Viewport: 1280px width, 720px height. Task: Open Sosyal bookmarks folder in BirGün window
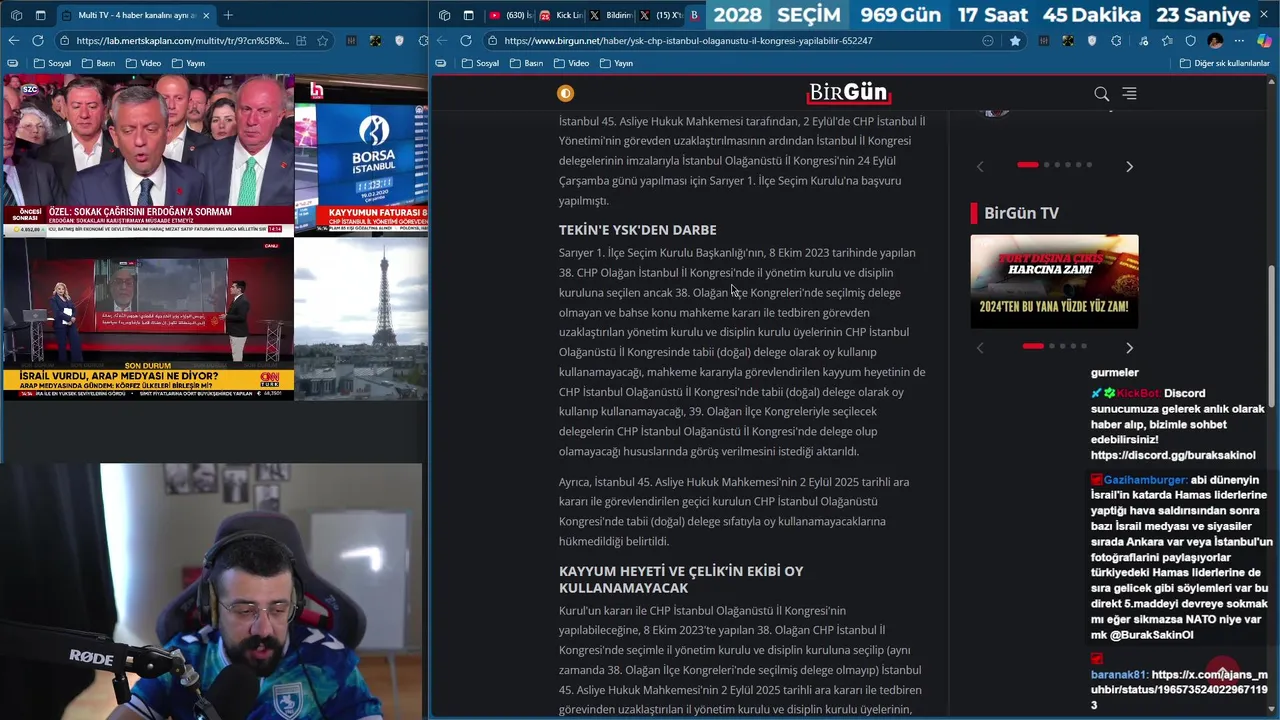click(479, 63)
